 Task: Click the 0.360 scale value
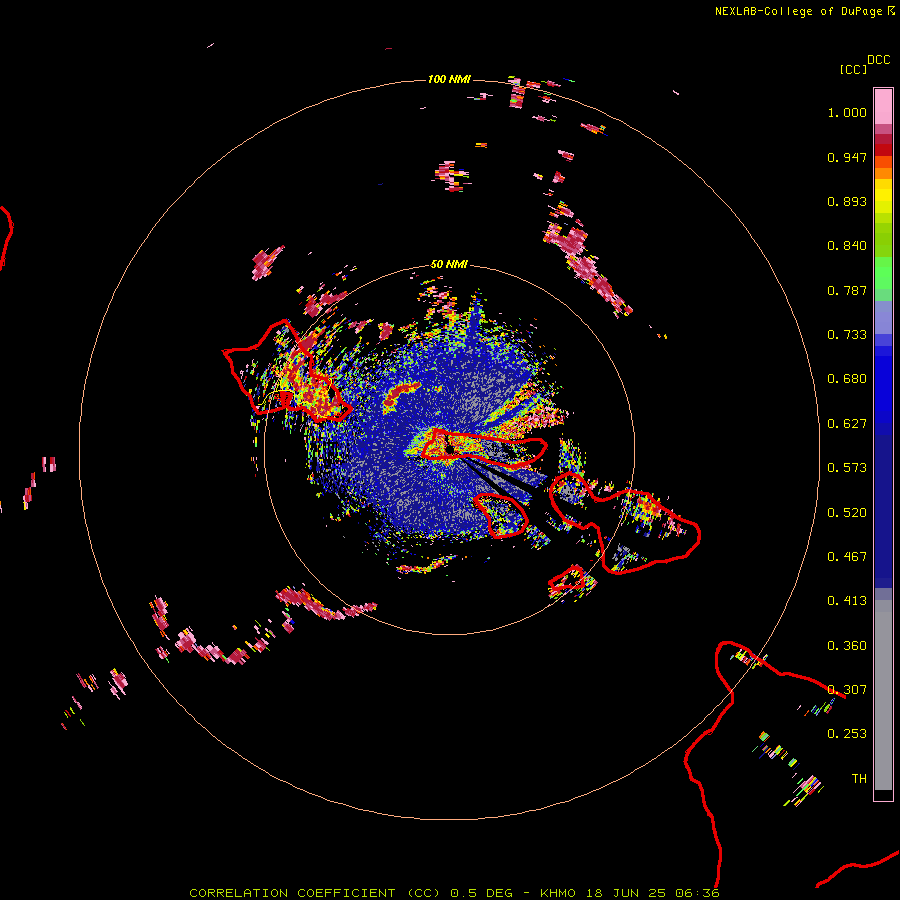point(847,646)
